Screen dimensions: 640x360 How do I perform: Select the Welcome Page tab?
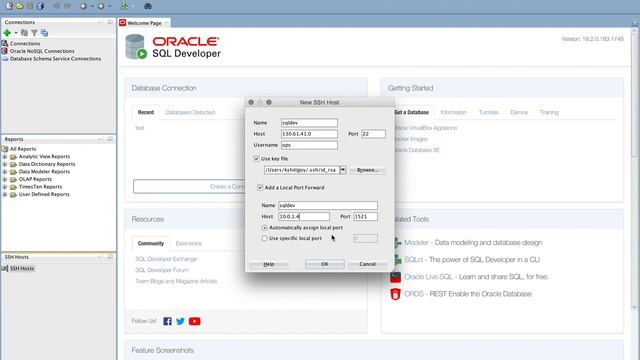(144, 23)
